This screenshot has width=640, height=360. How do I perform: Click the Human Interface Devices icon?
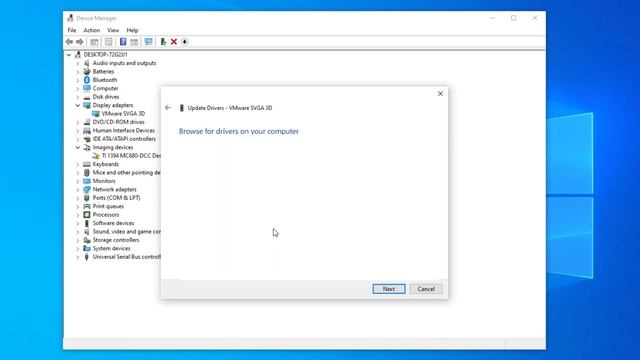pyautogui.click(x=87, y=131)
